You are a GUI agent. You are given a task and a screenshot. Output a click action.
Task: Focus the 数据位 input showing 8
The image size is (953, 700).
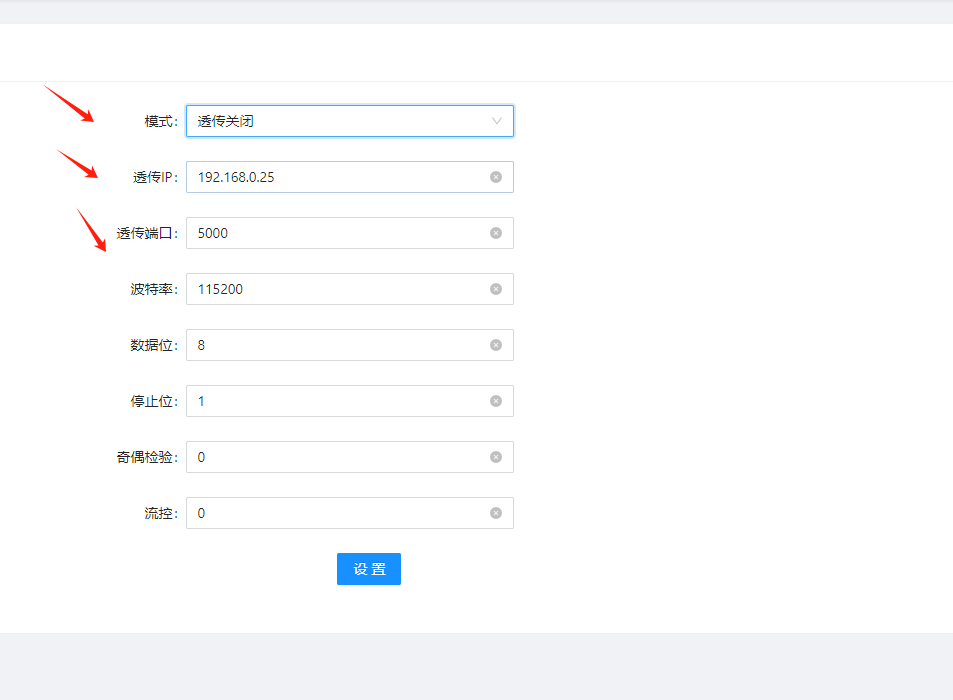point(349,345)
